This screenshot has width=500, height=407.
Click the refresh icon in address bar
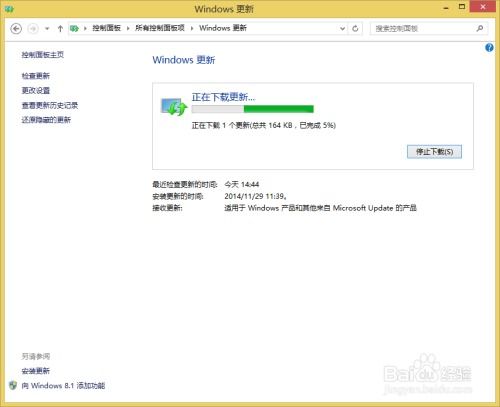point(355,29)
